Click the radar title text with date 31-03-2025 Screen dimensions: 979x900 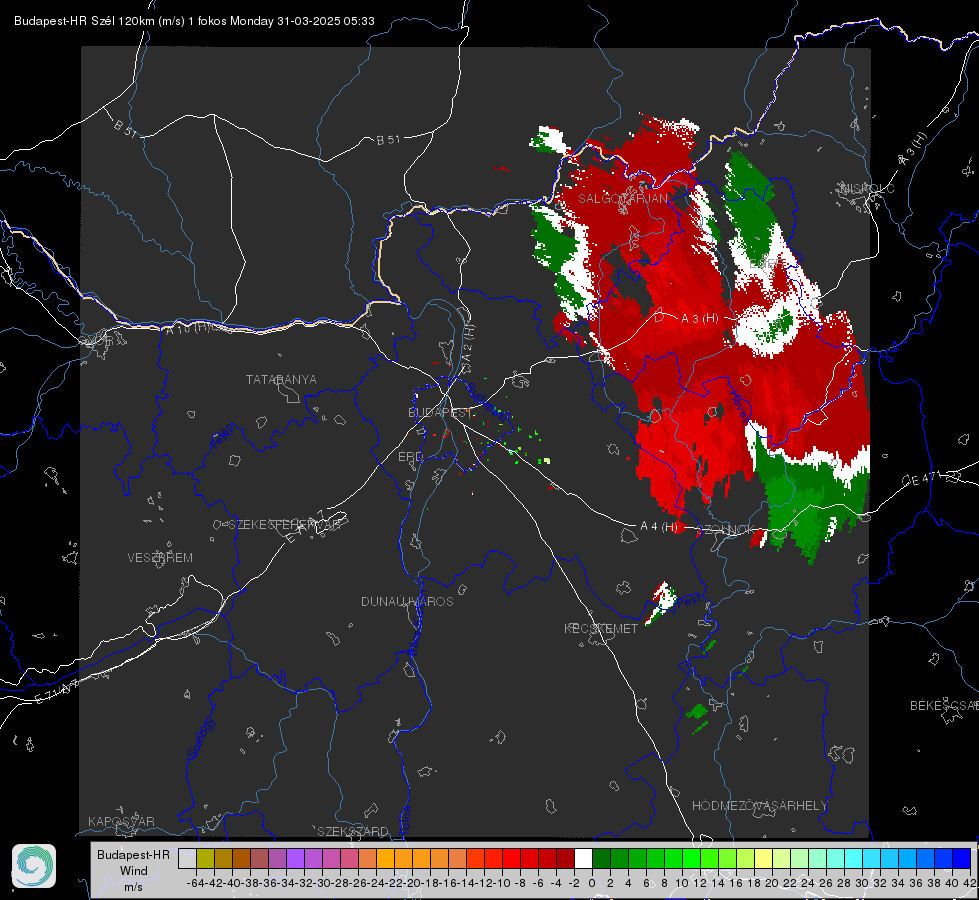tap(194, 21)
